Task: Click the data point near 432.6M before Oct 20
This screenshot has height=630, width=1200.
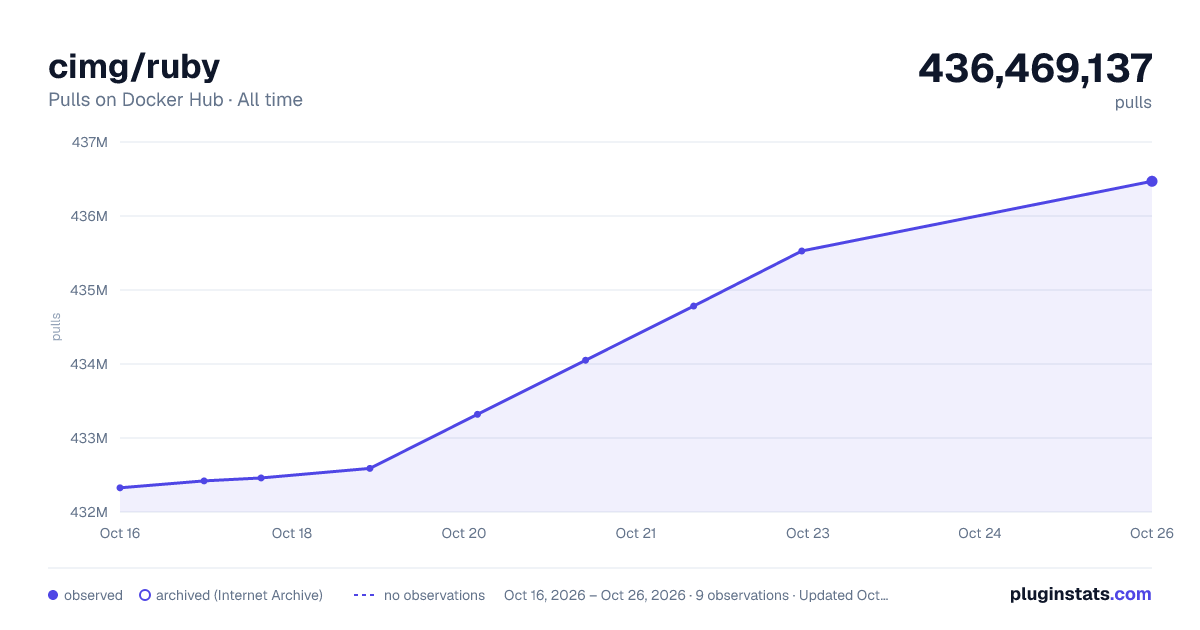Action: click(x=370, y=468)
